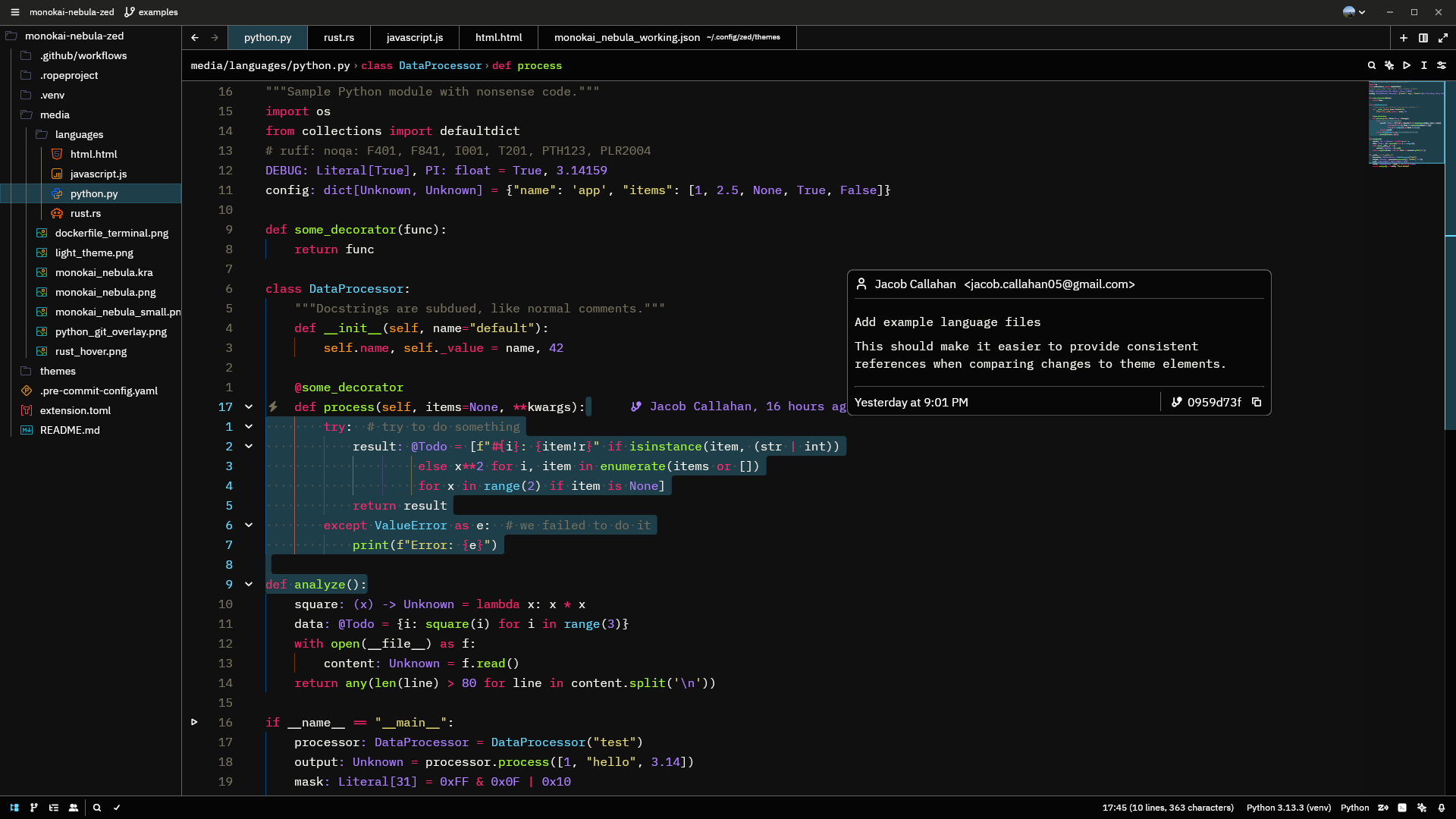Toggle the agent panel sparkle icon in status bar
Image resolution: width=1456 pixels, height=819 pixels.
1422,808
